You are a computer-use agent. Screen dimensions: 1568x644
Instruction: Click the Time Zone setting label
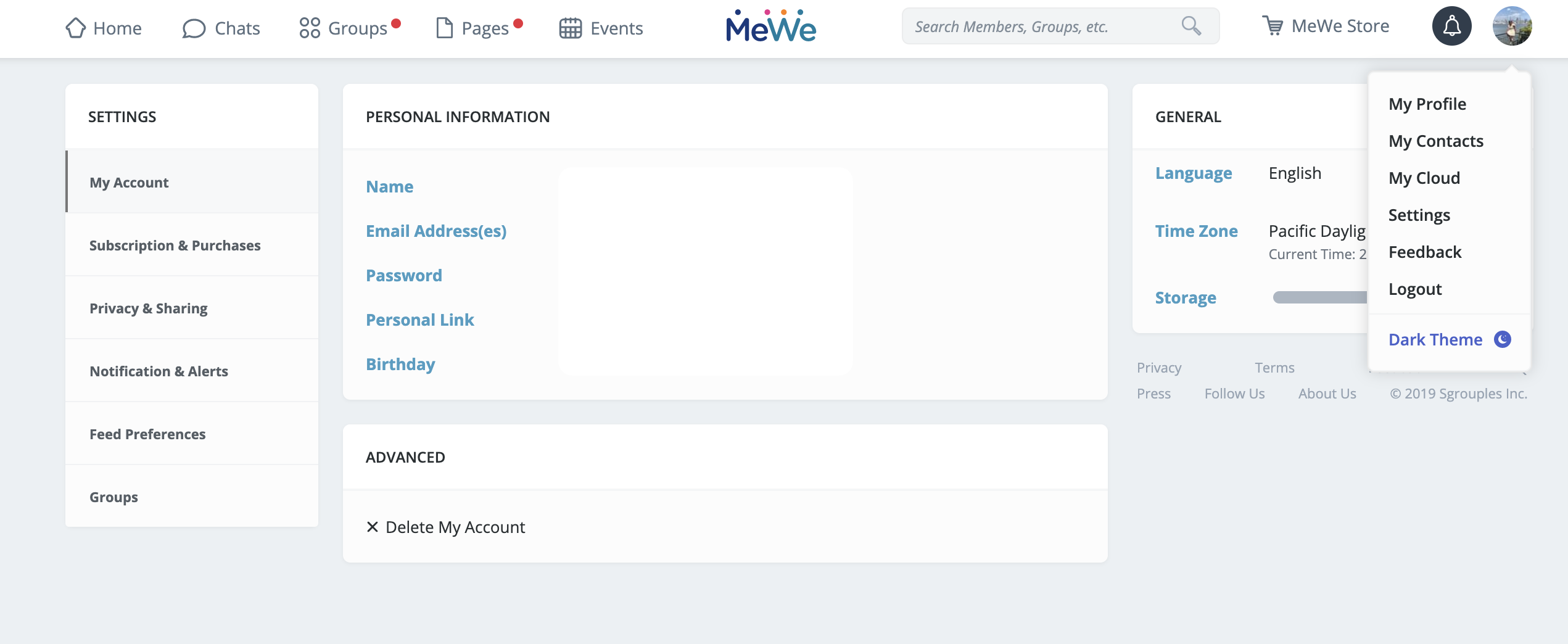point(1196,231)
